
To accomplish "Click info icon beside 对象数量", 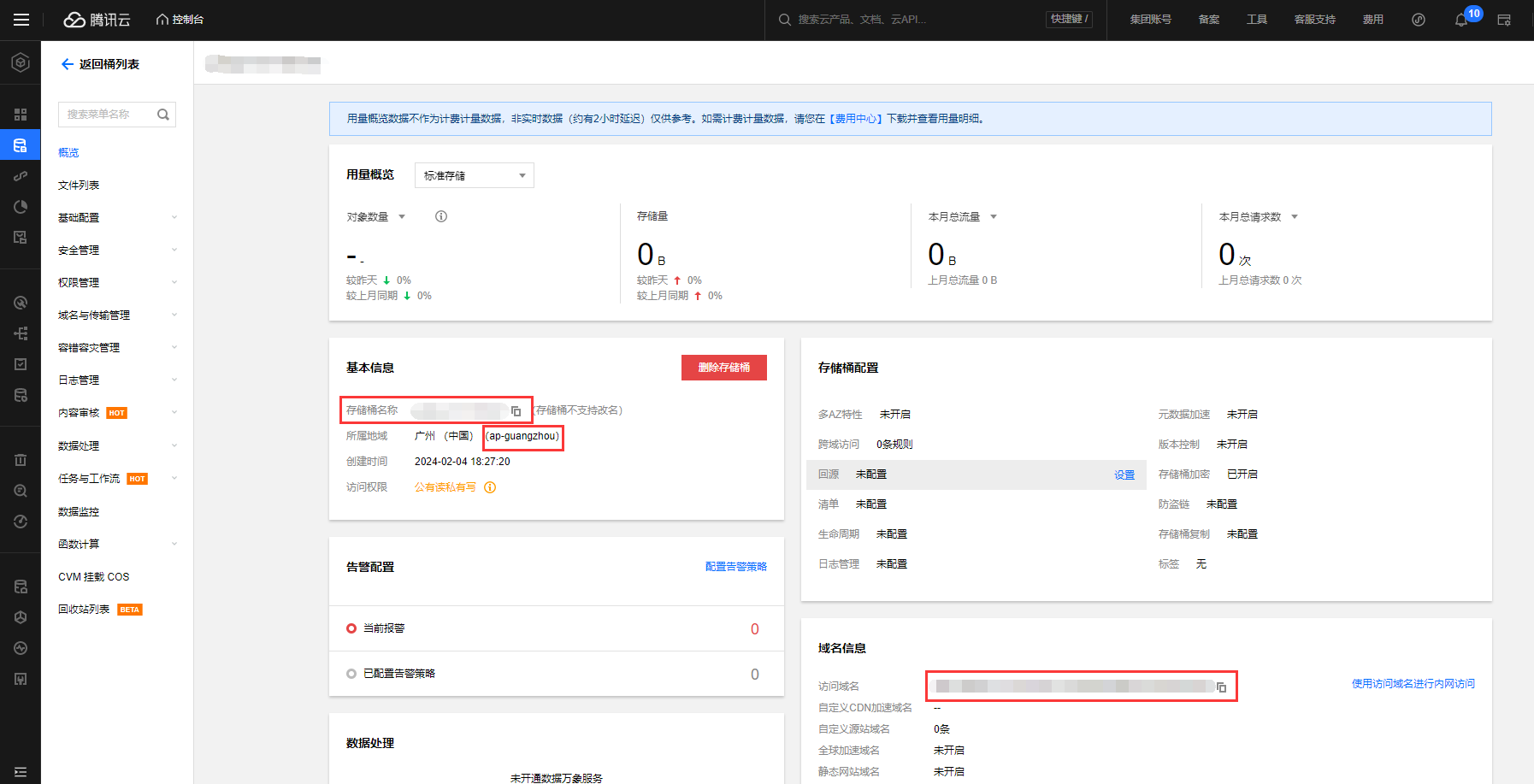I will coord(441,216).
